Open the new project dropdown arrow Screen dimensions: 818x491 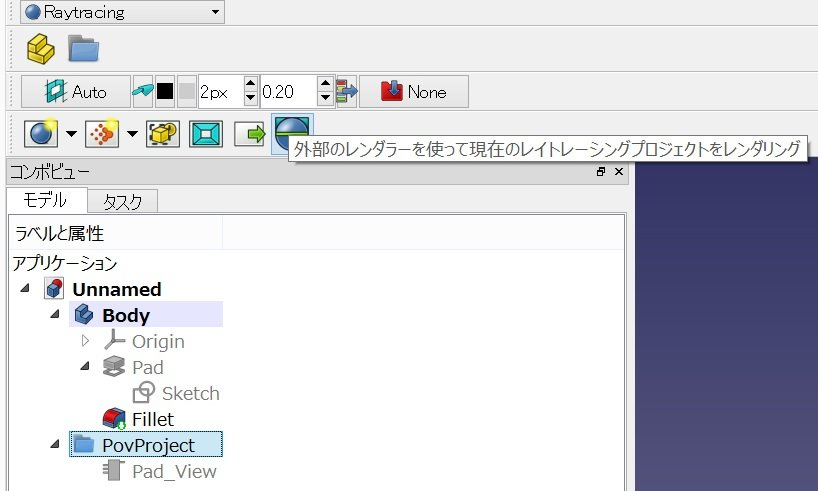pyautogui.click(x=71, y=134)
